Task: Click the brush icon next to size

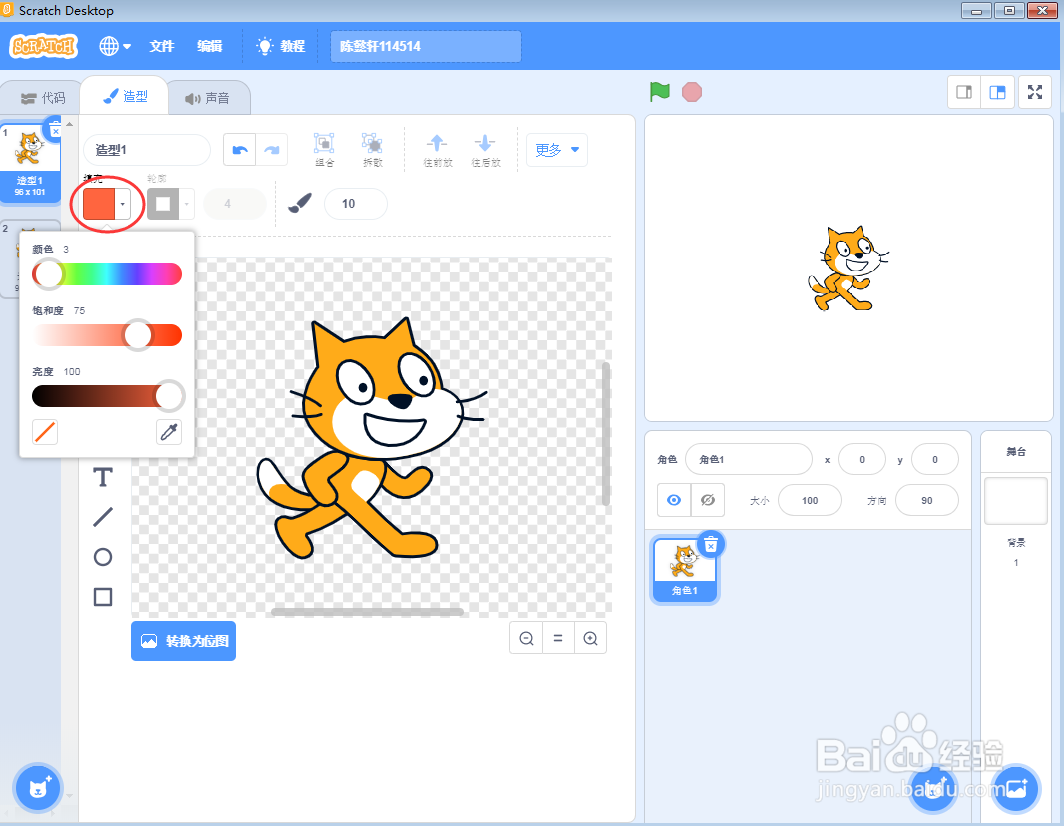Action: click(299, 204)
